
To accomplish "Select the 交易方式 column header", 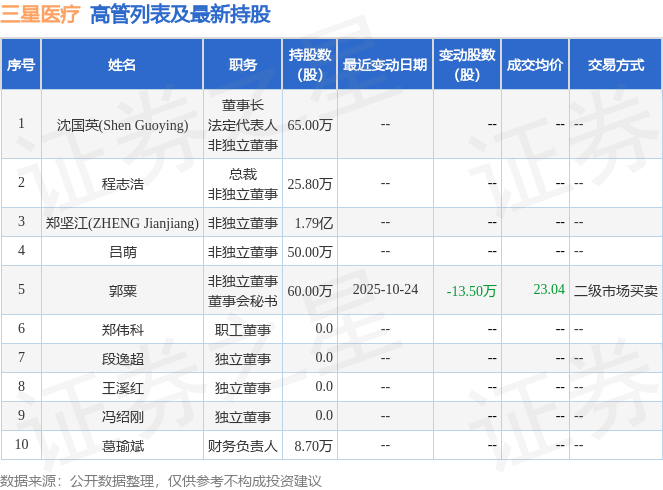I will coord(616,65).
